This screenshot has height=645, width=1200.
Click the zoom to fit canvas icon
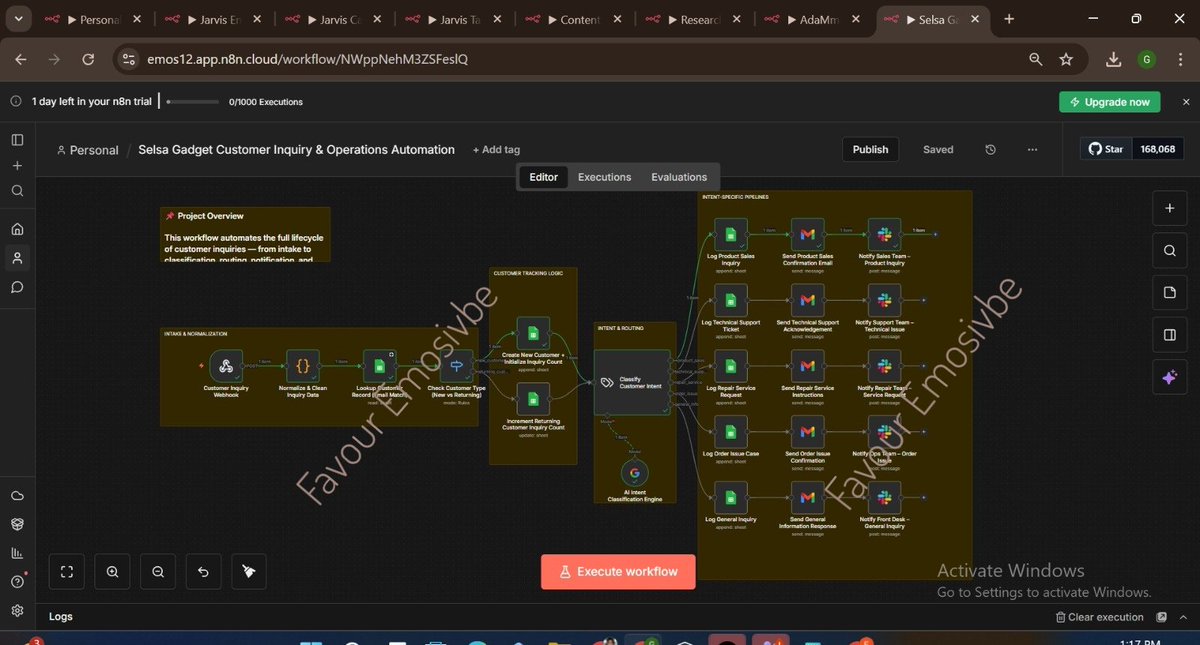click(x=67, y=572)
